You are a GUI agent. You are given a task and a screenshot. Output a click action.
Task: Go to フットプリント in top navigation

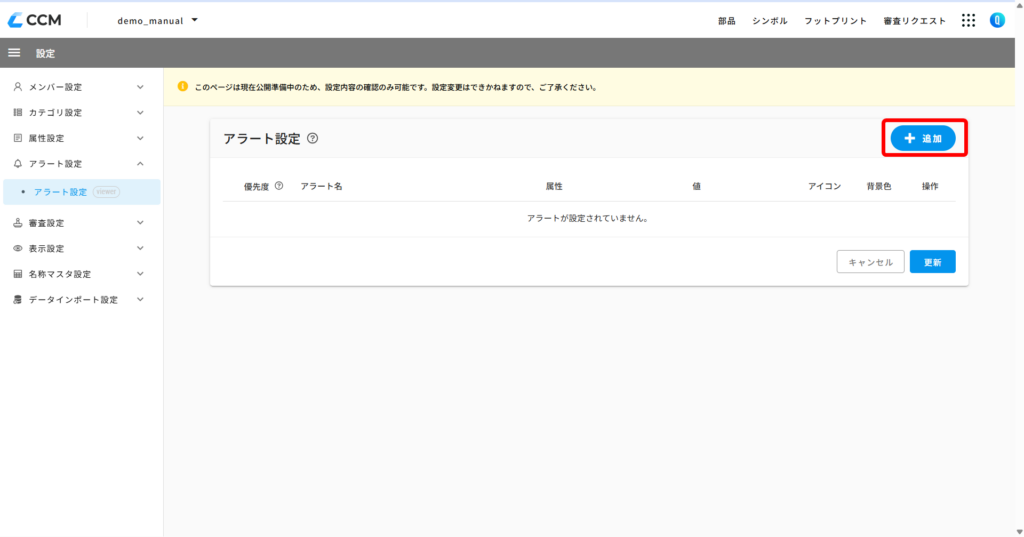(836, 21)
